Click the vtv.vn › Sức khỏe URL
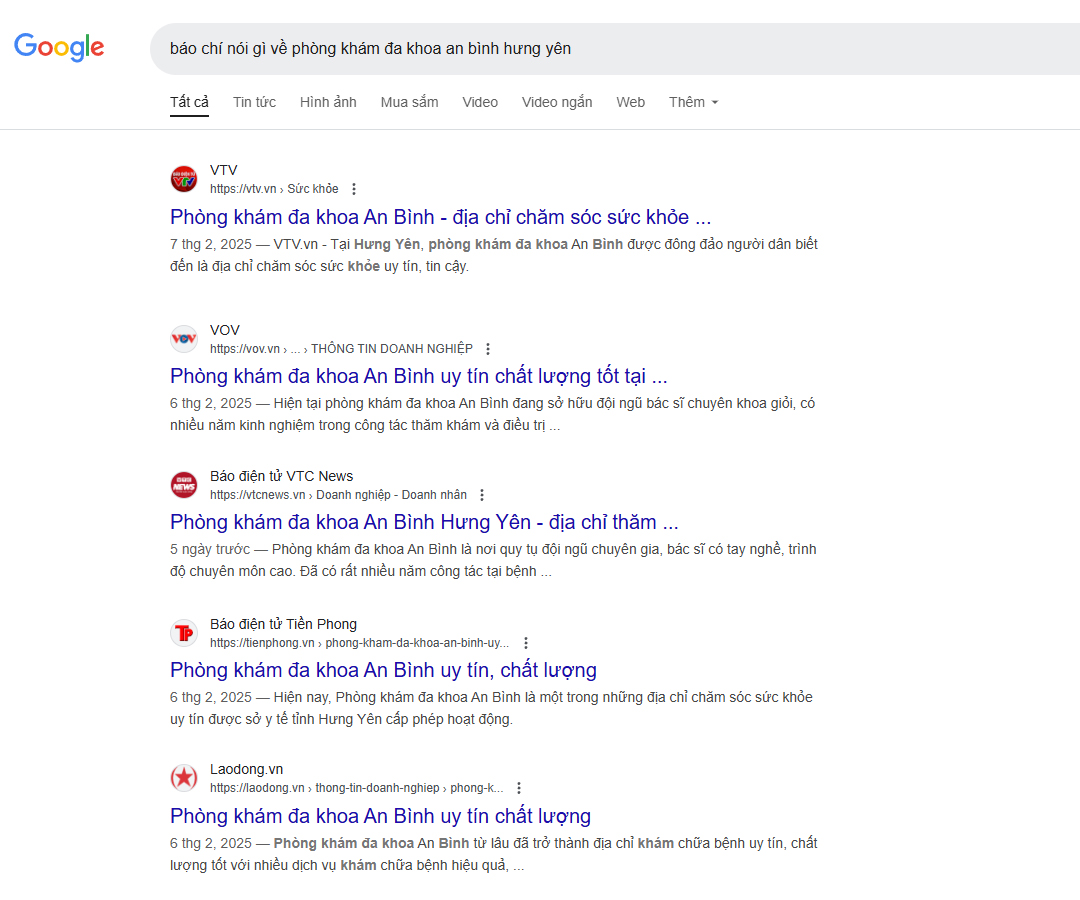This screenshot has height=900, width=1080. (x=274, y=189)
